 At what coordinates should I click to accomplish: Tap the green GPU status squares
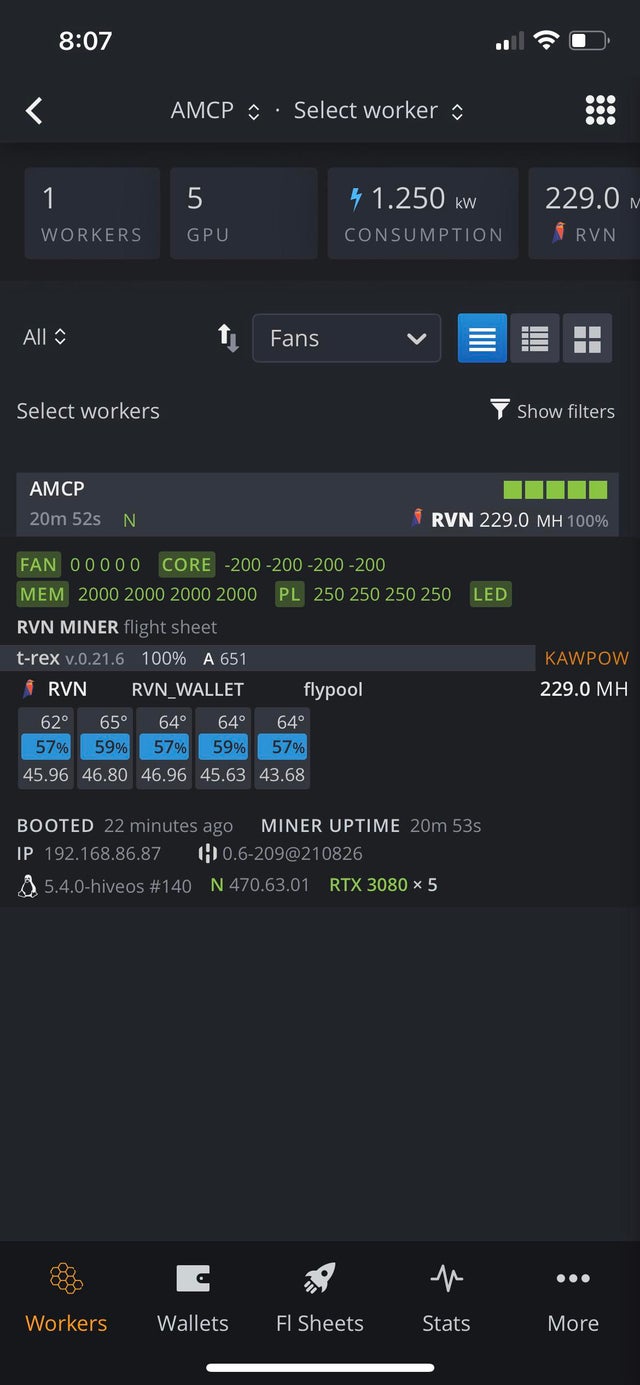pyautogui.click(x=555, y=489)
